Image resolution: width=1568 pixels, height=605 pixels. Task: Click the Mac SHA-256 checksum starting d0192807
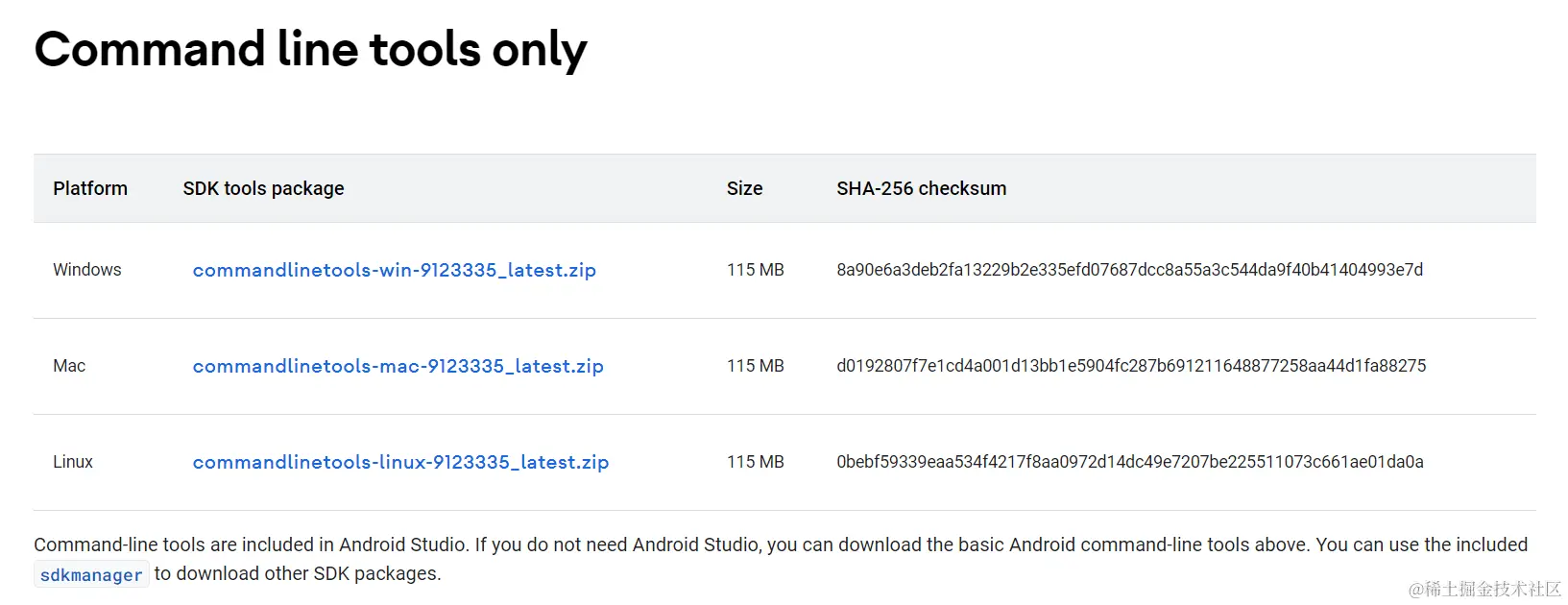(1131, 366)
